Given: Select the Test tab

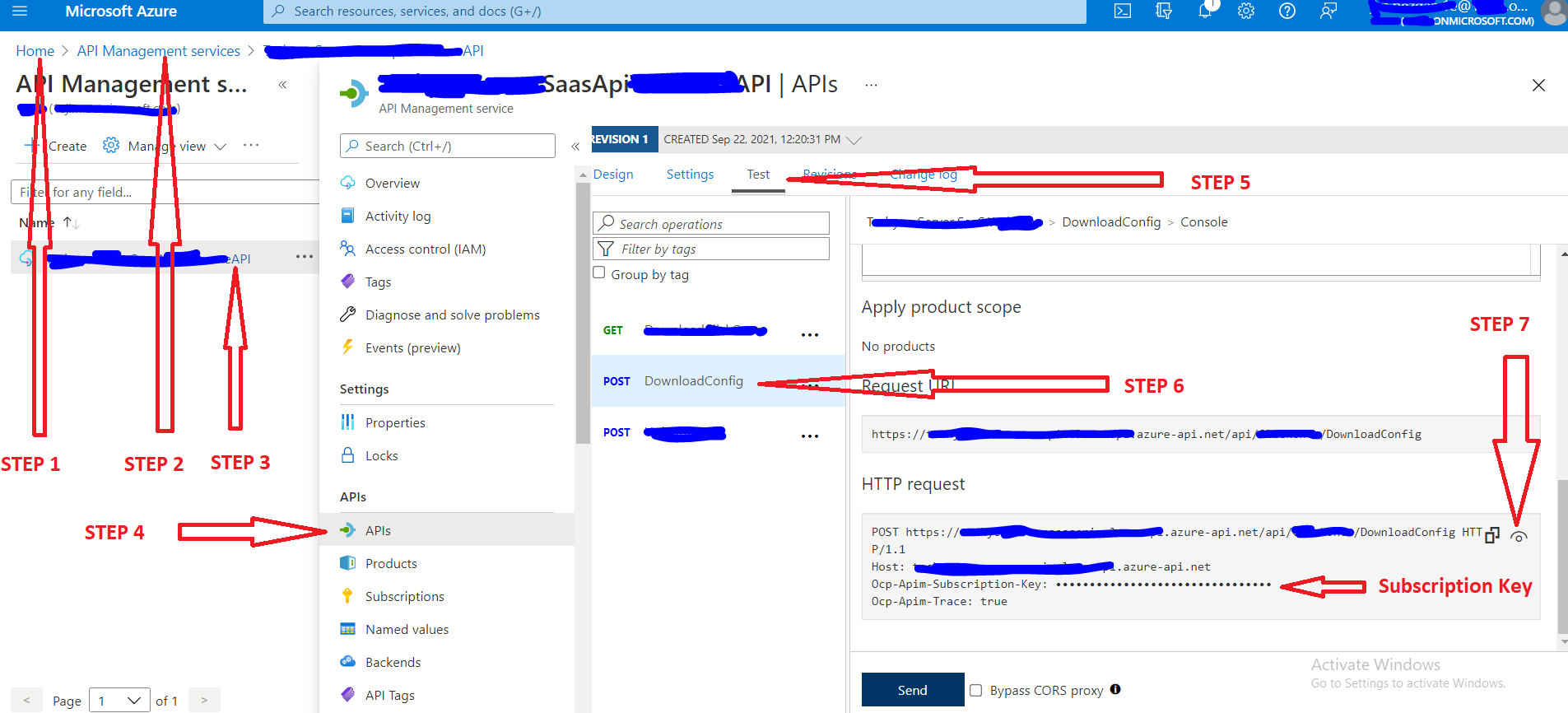Looking at the screenshot, I should coord(758,175).
